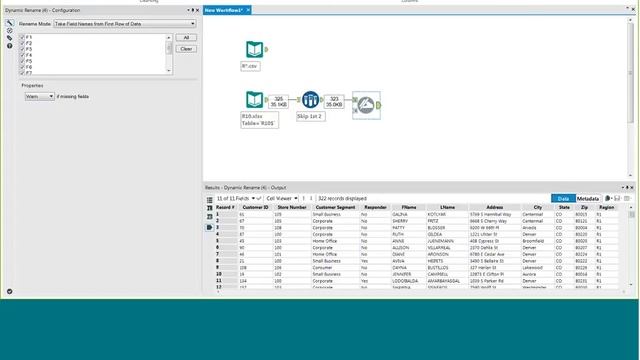Pin the Configuration panel
640x360 pixels.
pyautogui.click(x=193, y=10)
